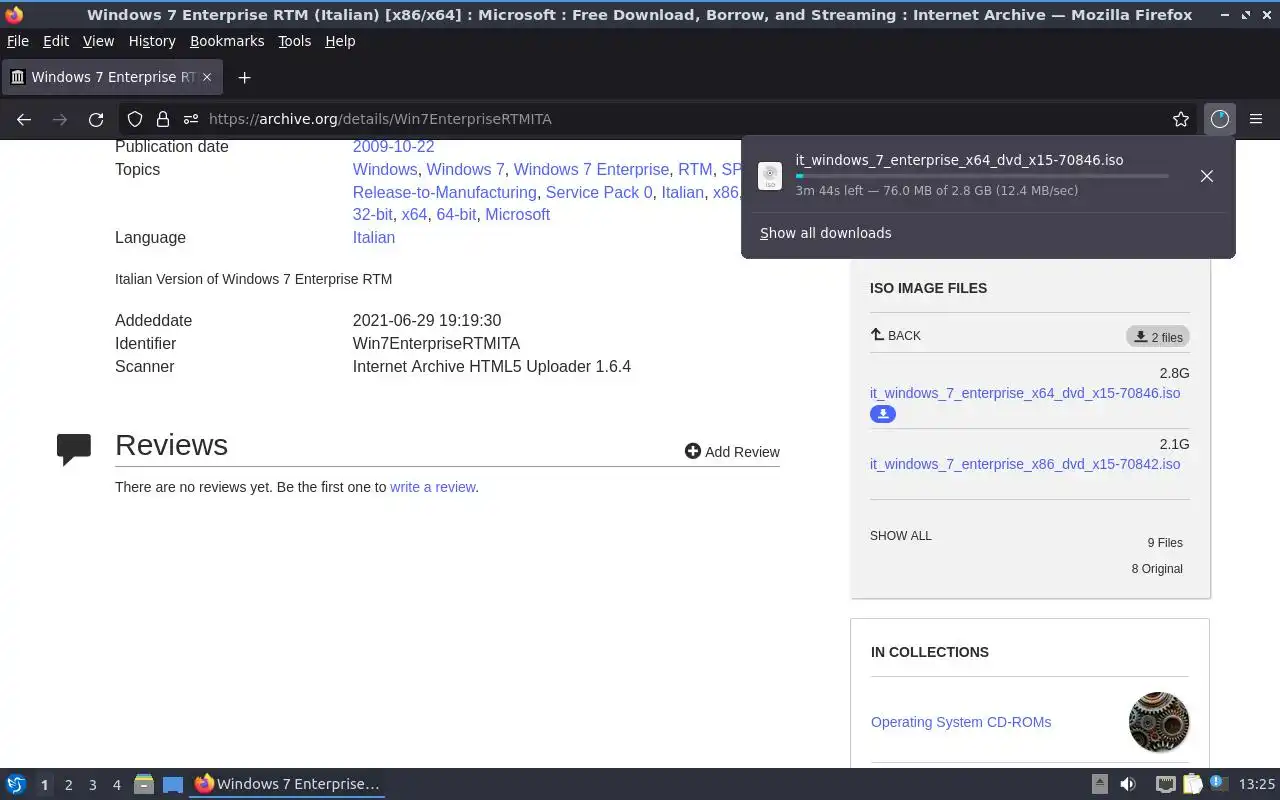Open the Italian language link
1280x800 pixels.
tap(374, 237)
